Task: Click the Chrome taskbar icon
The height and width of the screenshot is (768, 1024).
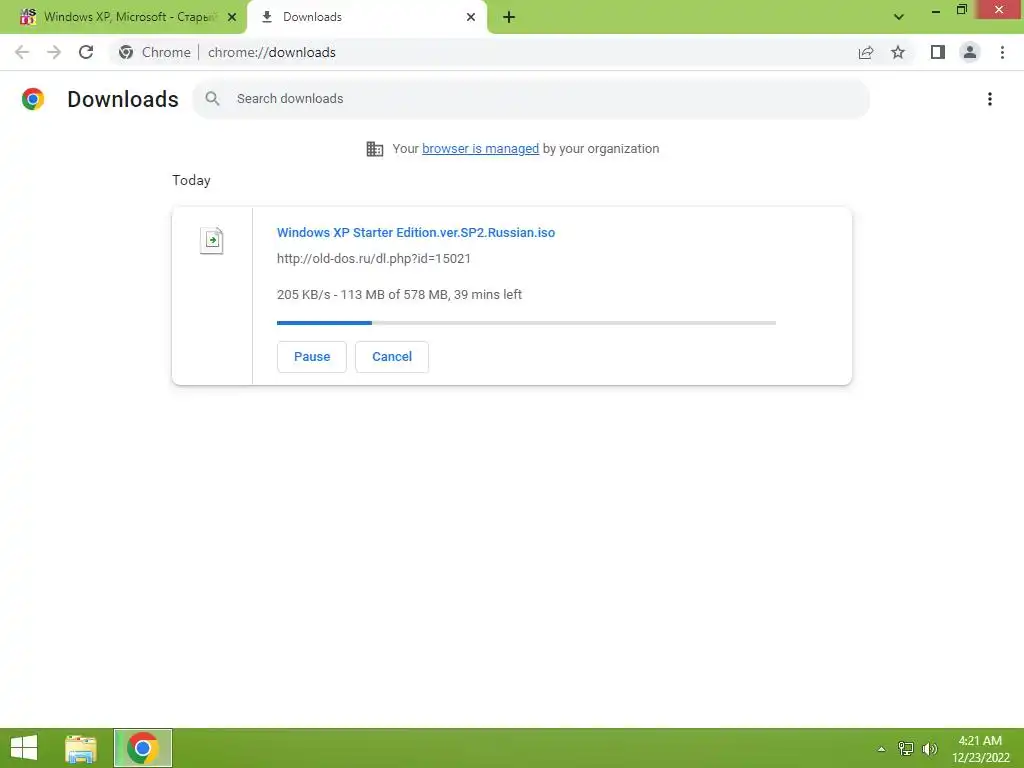Action: click(143, 748)
